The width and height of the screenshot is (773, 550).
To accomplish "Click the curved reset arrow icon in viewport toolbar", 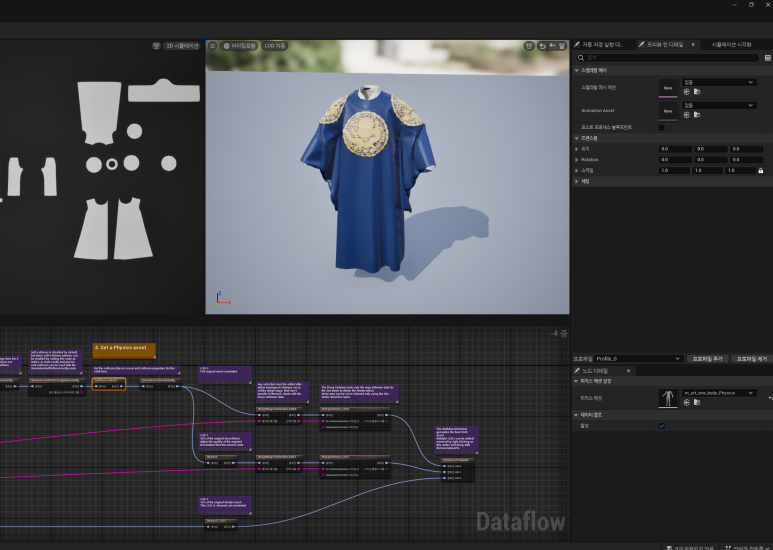I will (542, 46).
